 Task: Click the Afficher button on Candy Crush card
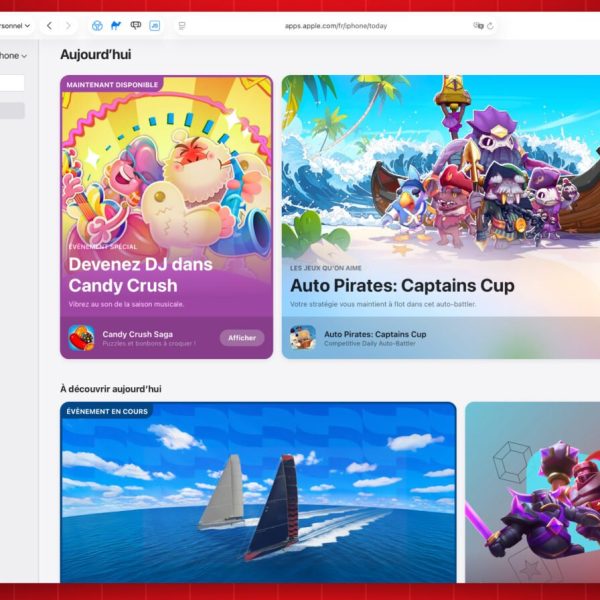242,338
